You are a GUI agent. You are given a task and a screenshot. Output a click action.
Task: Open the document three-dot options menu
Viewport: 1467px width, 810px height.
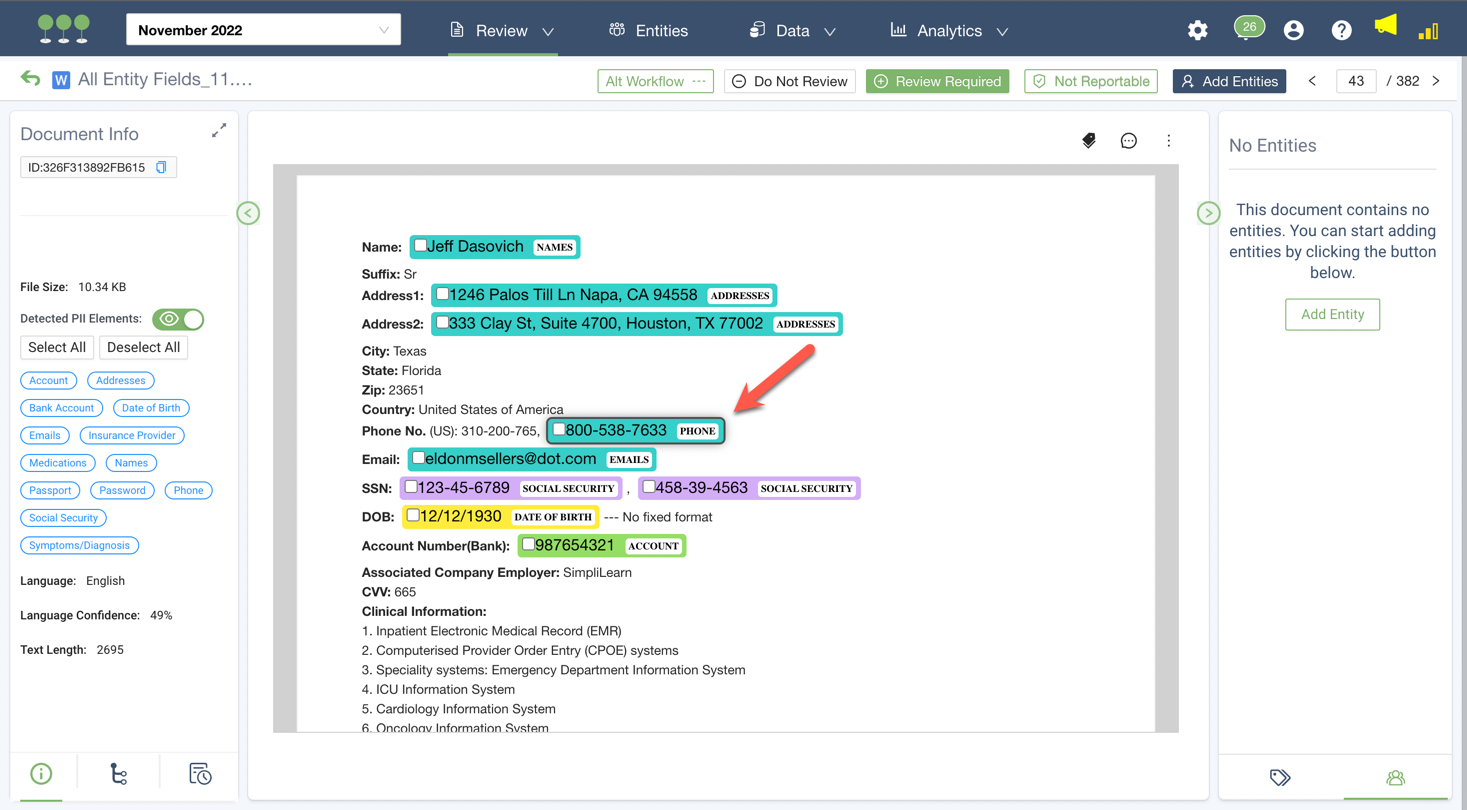tap(1168, 141)
